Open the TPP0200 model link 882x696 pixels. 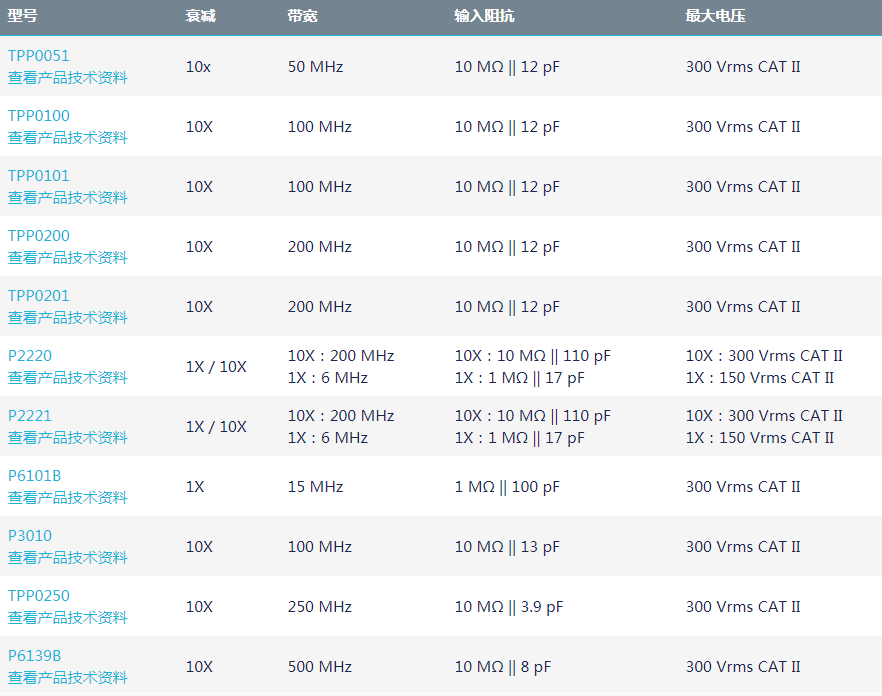39,236
